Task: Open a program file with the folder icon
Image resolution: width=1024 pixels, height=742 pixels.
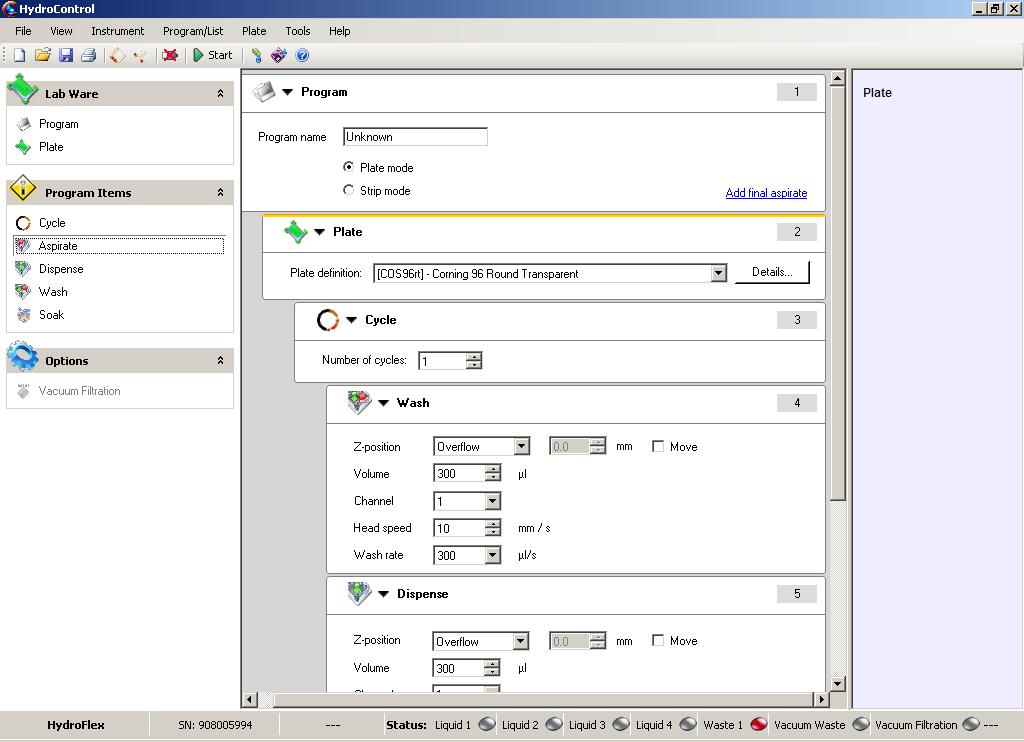Action: [x=42, y=56]
